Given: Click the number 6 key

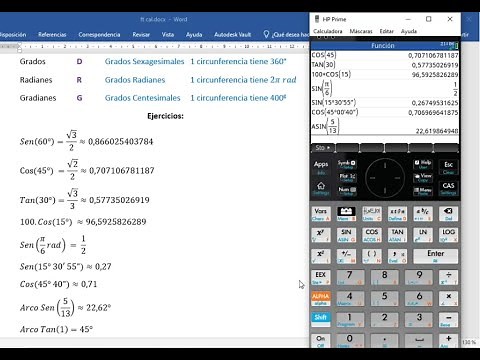Looking at the screenshot, I should click(419, 299).
